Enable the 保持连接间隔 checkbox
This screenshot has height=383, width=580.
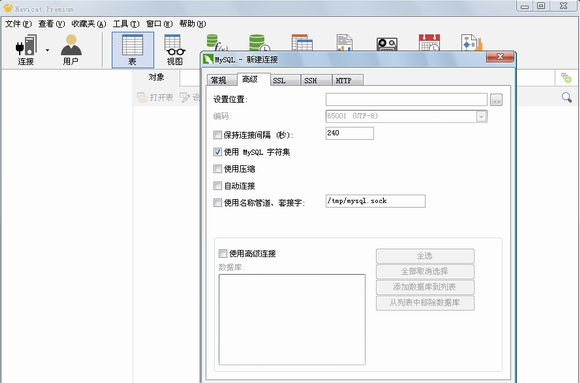[218, 135]
